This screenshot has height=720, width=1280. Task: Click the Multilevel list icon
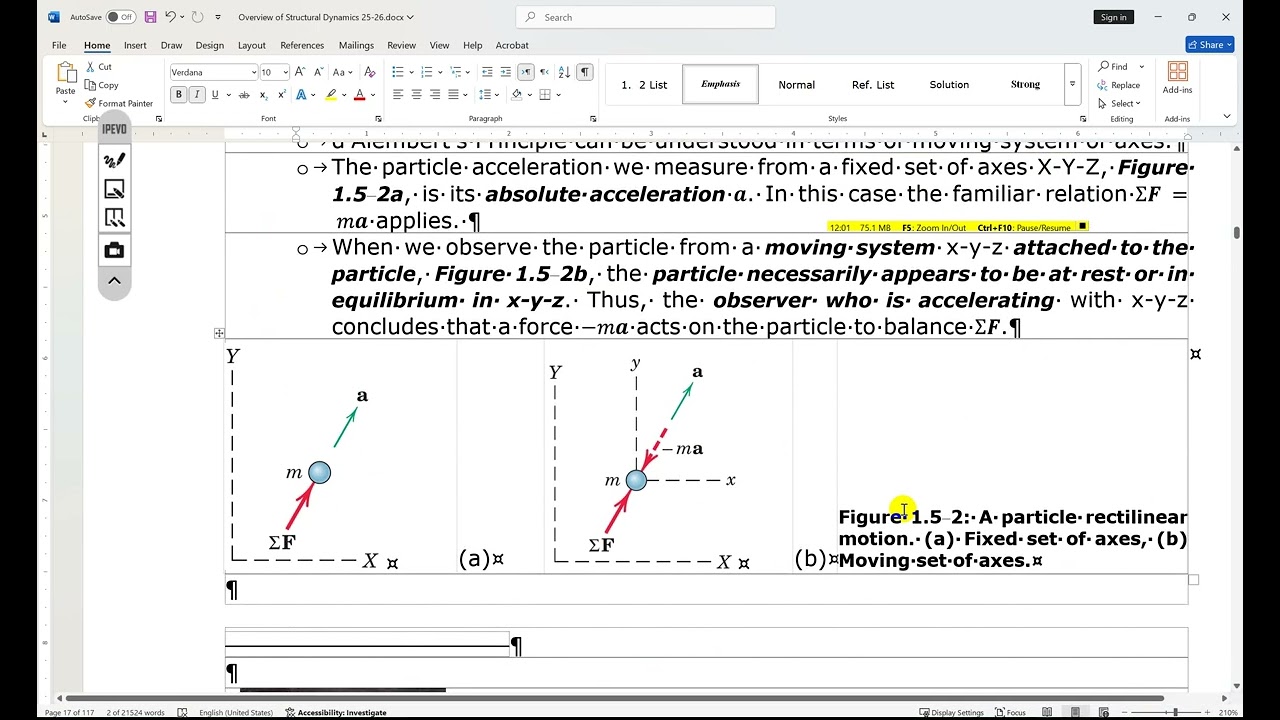pos(454,72)
